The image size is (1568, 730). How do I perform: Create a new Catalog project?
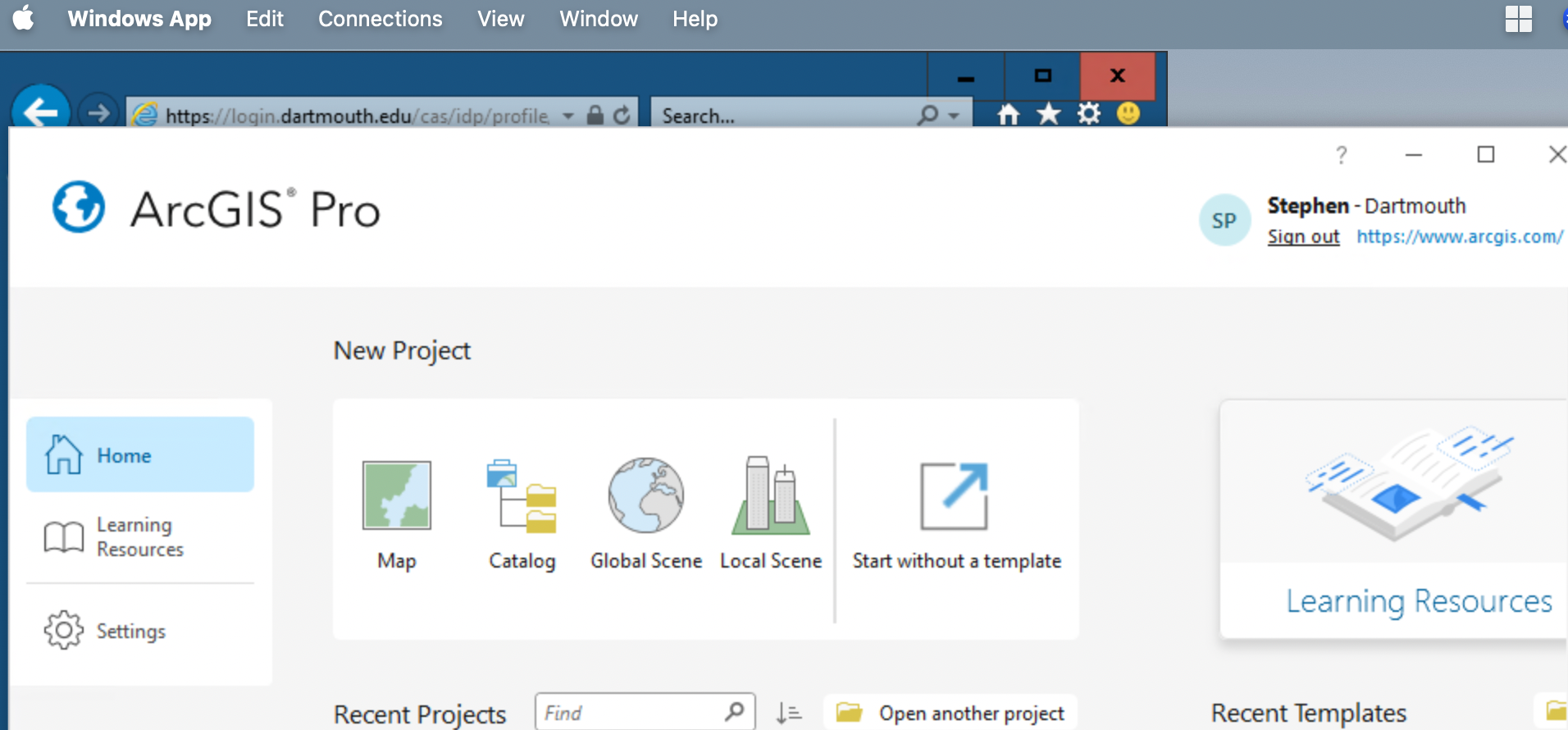pyautogui.click(x=522, y=515)
